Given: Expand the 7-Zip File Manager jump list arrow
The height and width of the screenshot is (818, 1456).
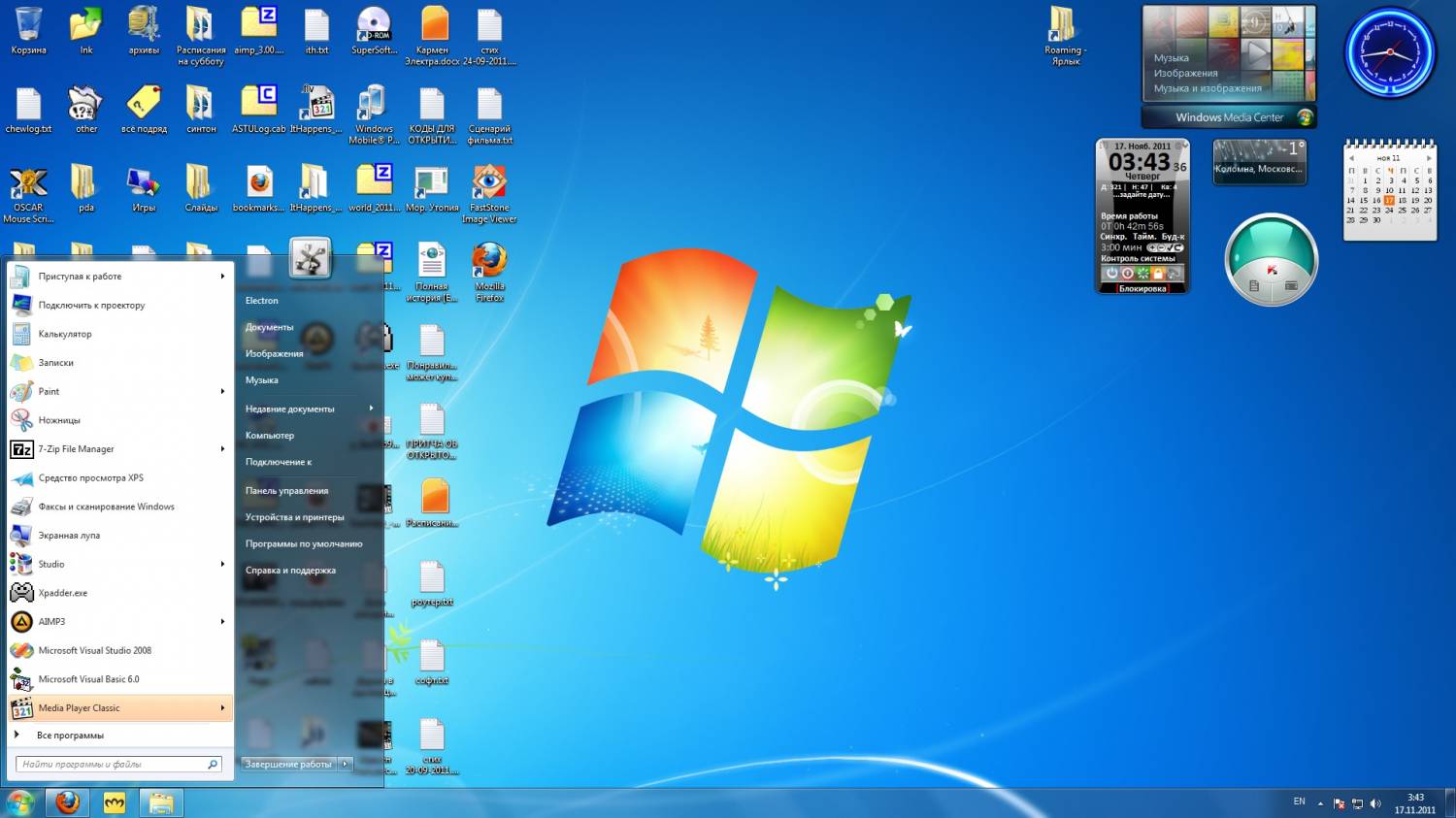Looking at the screenshot, I should (x=222, y=449).
